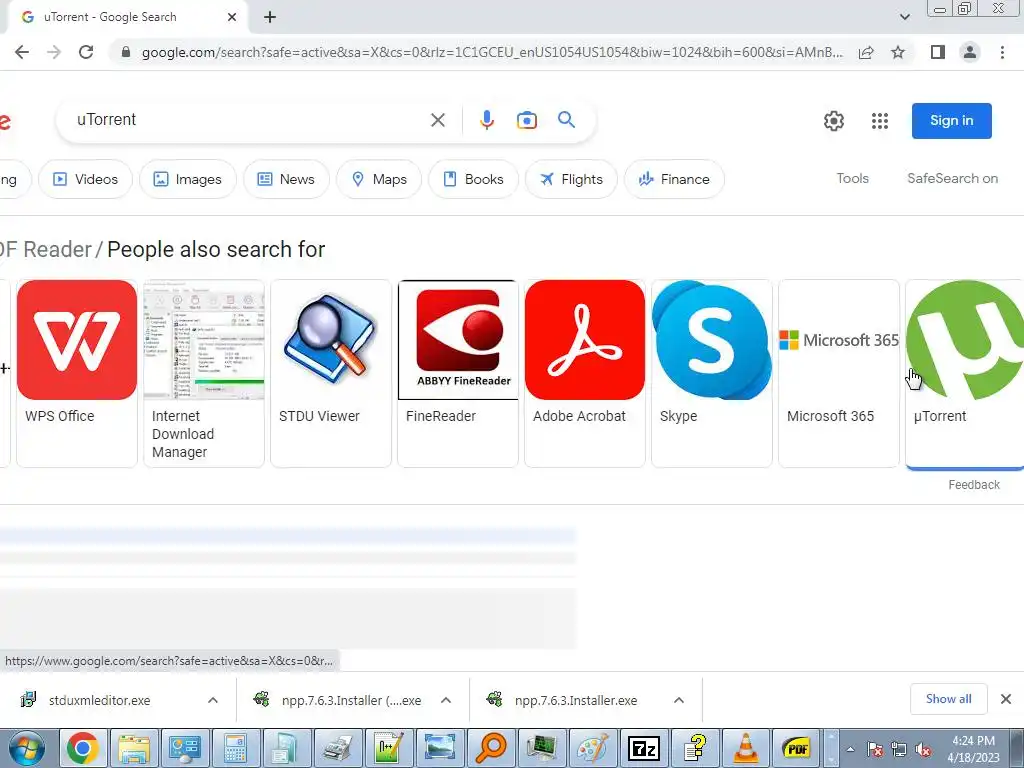Viewport: 1024px width, 768px height.
Task: Close the downloads bar
Action: pyautogui.click(x=1006, y=699)
